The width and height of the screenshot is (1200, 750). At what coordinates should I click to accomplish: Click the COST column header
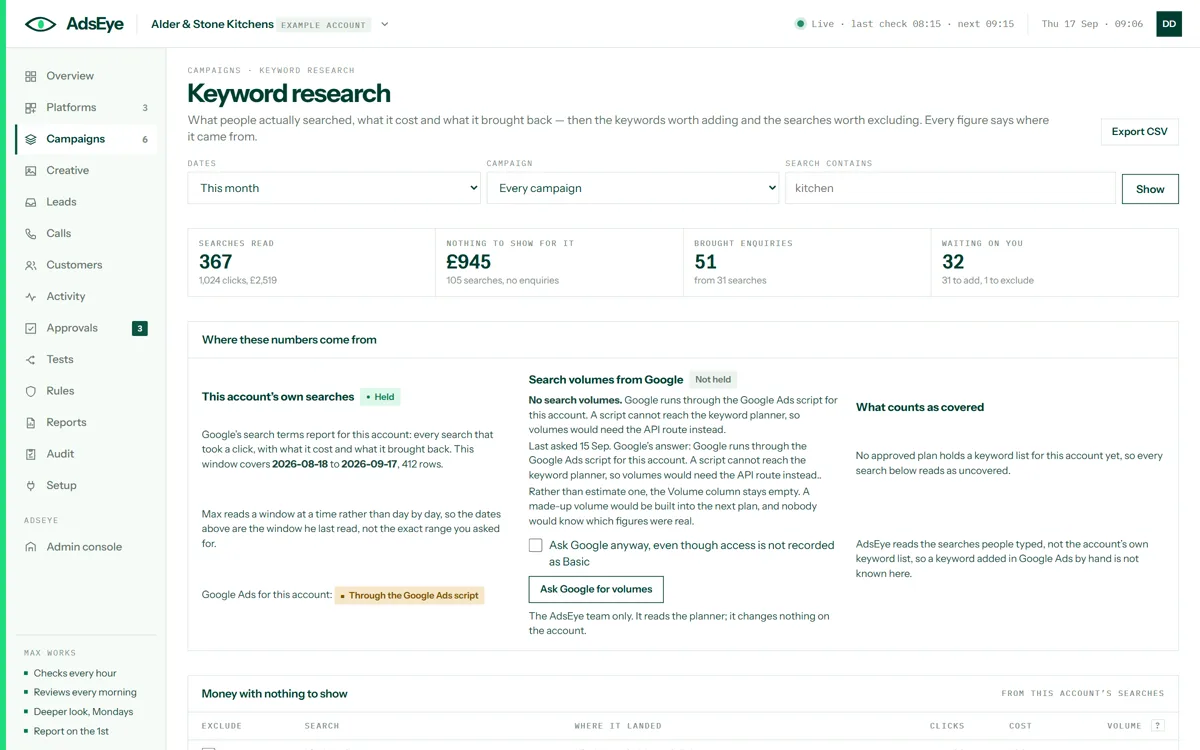[1020, 726]
